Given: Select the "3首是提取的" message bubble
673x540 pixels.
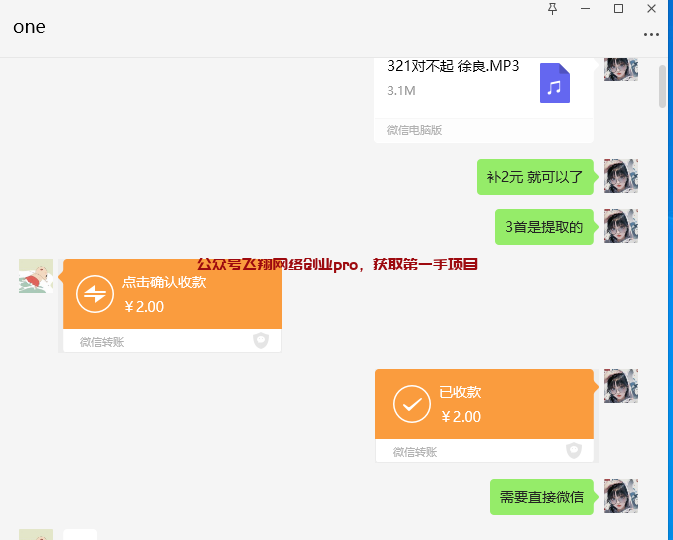Looking at the screenshot, I should click(x=544, y=227).
